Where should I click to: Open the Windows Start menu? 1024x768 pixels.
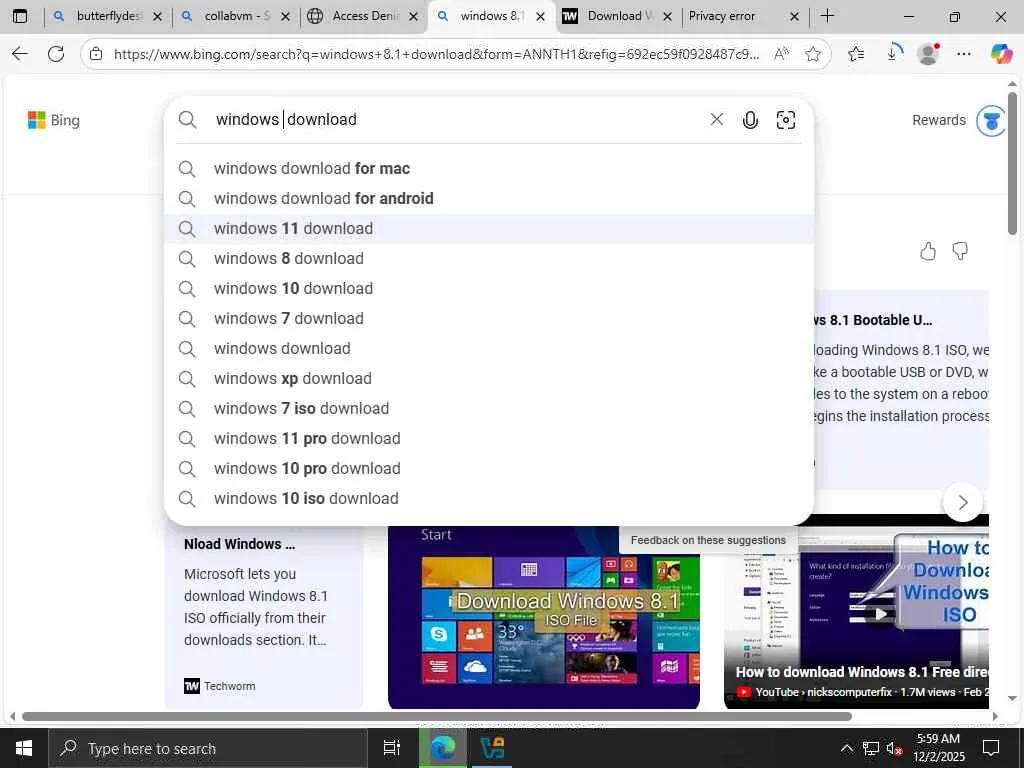pos(24,748)
